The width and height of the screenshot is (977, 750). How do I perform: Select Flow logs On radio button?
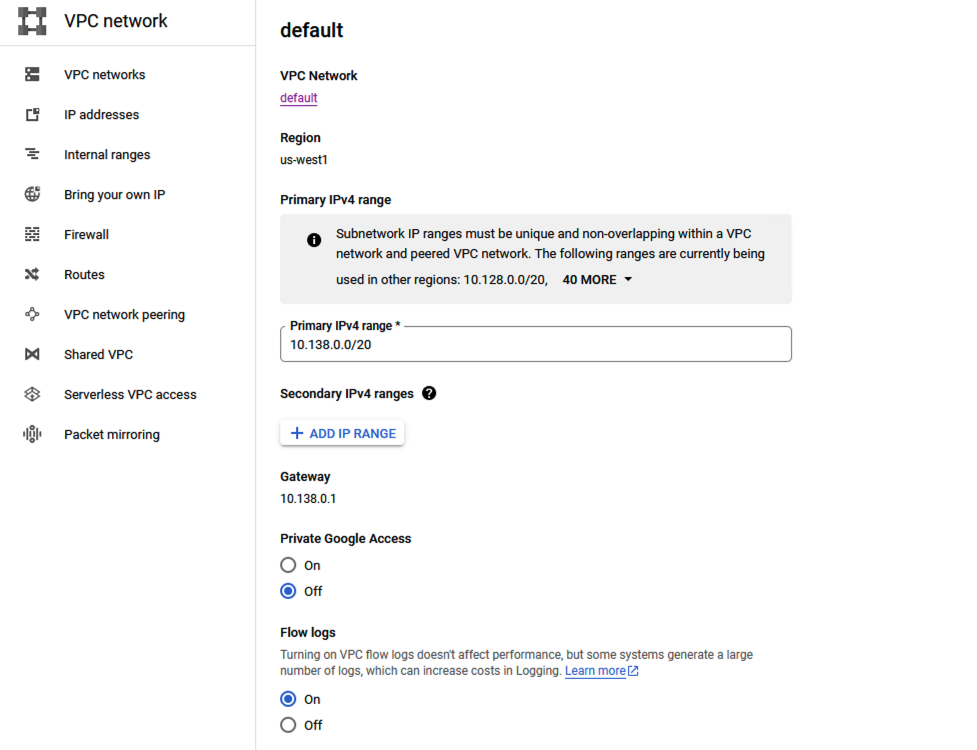[x=288, y=699]
